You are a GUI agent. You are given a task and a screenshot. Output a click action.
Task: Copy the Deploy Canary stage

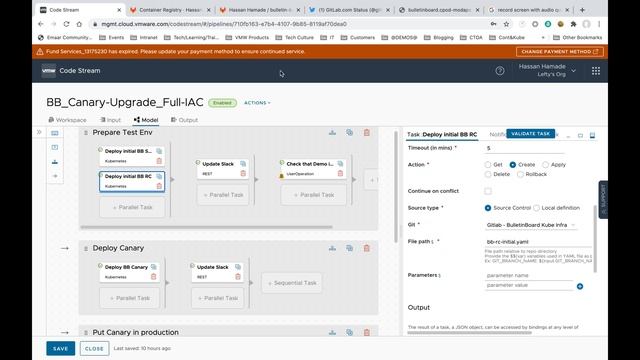click(349, 248)
